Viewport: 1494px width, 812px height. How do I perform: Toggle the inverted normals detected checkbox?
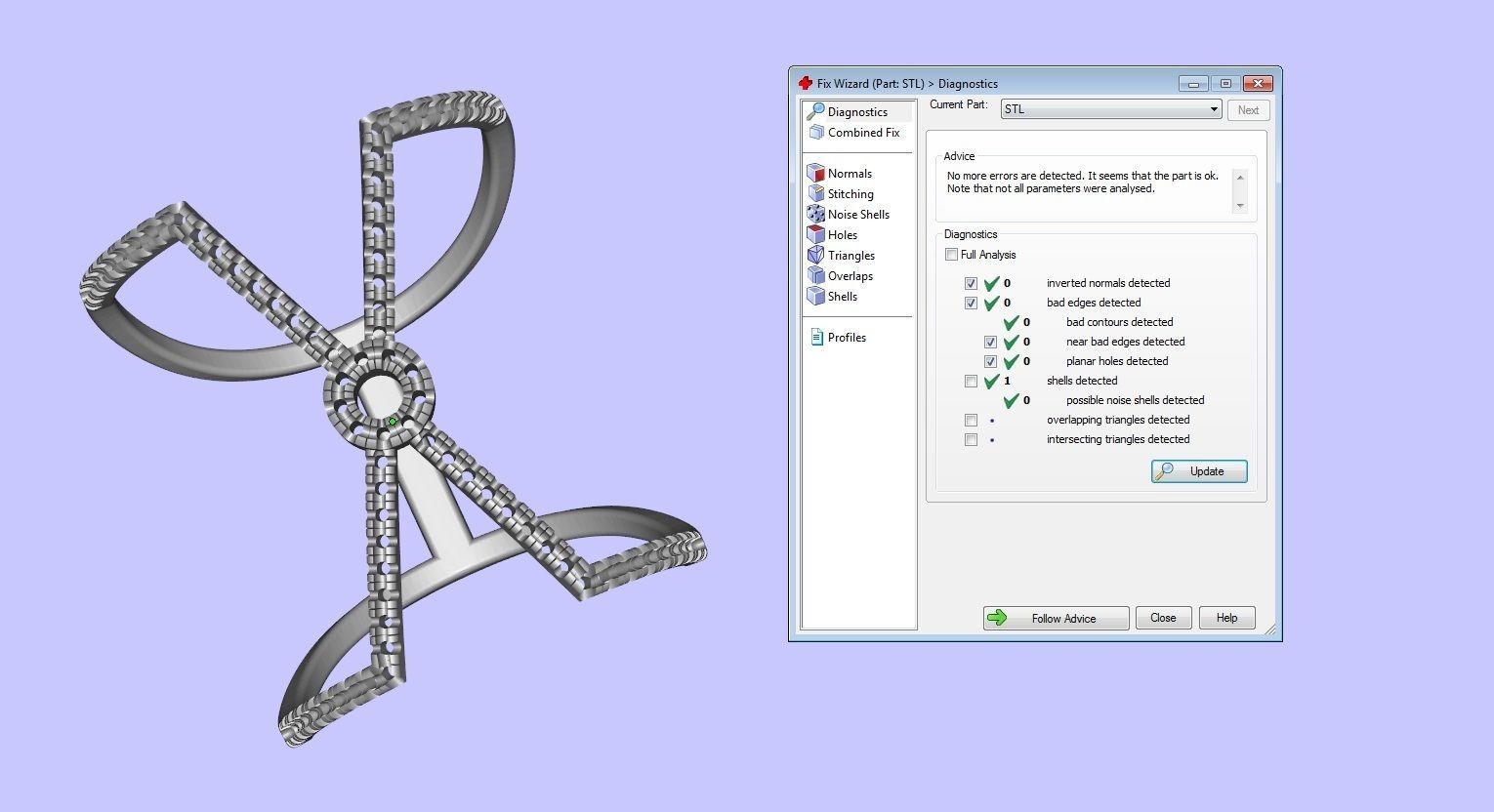971,283
